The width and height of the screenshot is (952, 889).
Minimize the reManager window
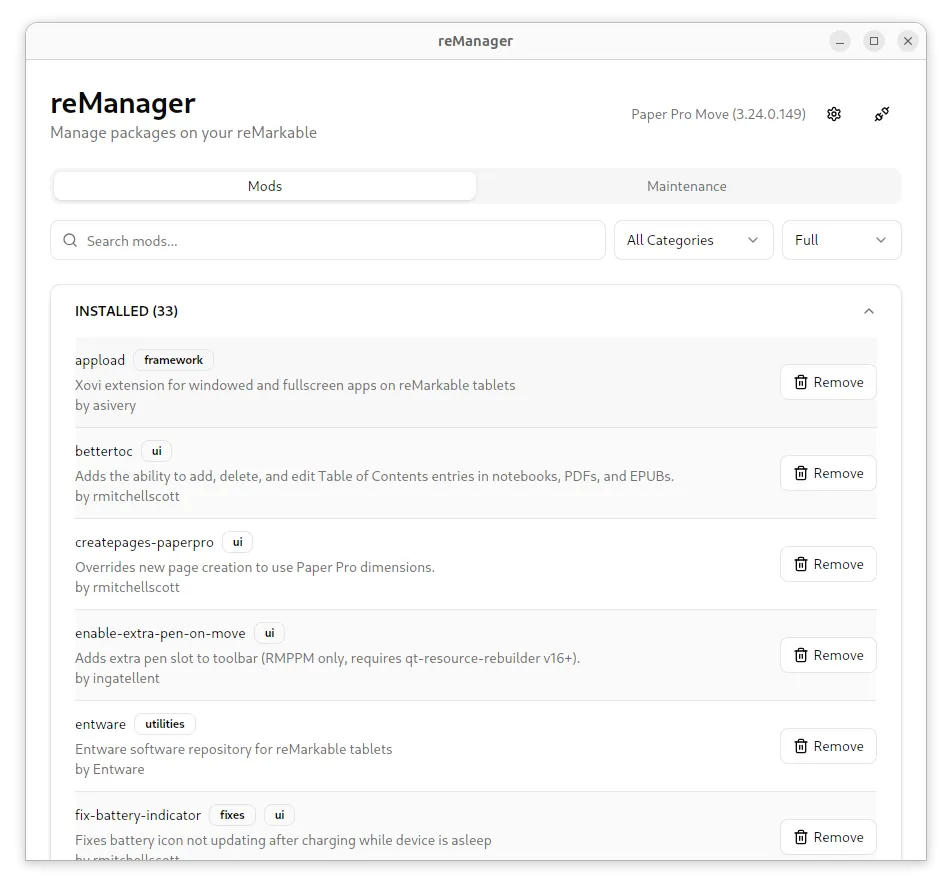click(x=840, y=41)
